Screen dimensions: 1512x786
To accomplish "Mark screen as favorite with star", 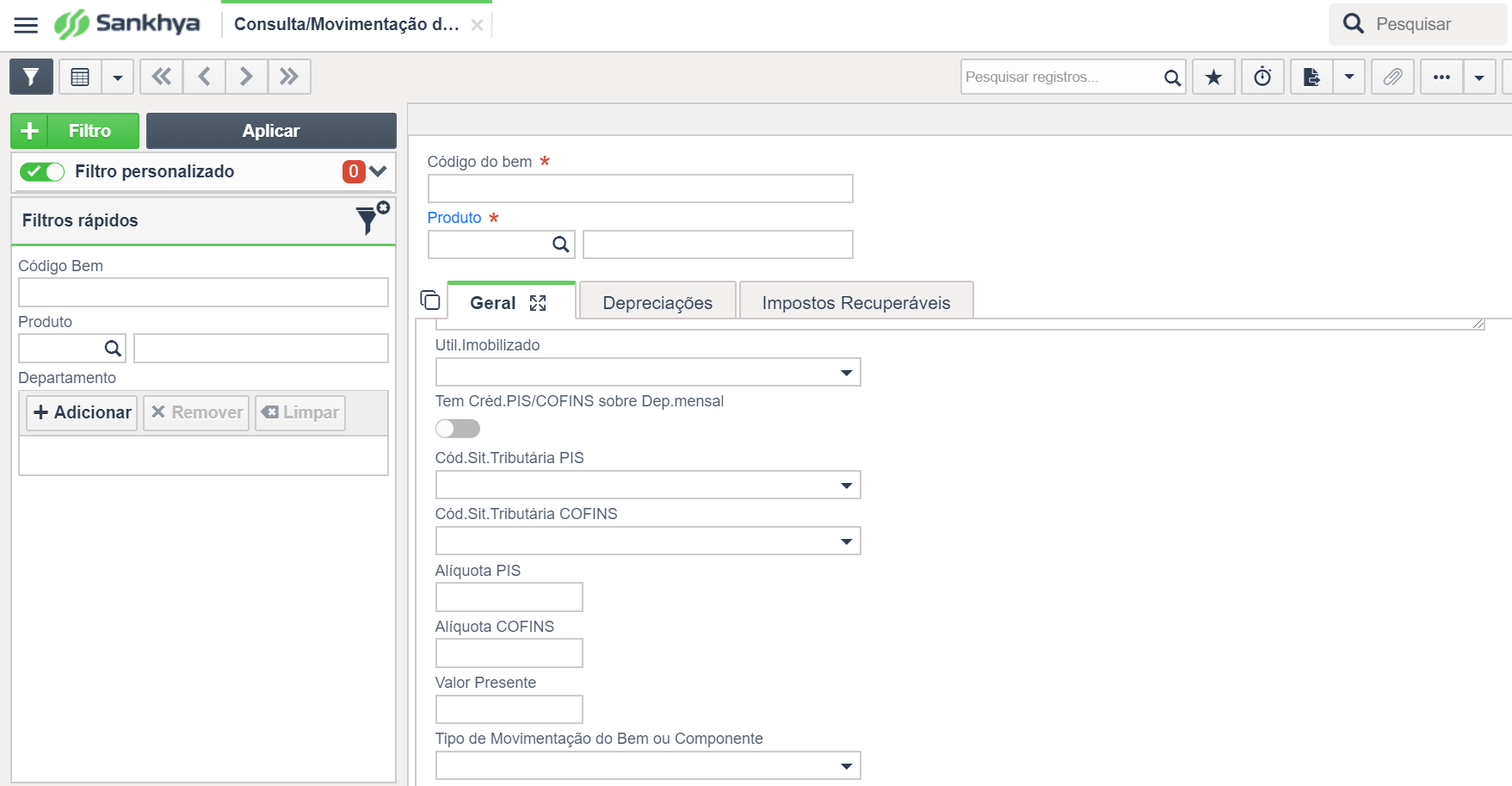I will pyautogui.click(x=1213, y=77).
